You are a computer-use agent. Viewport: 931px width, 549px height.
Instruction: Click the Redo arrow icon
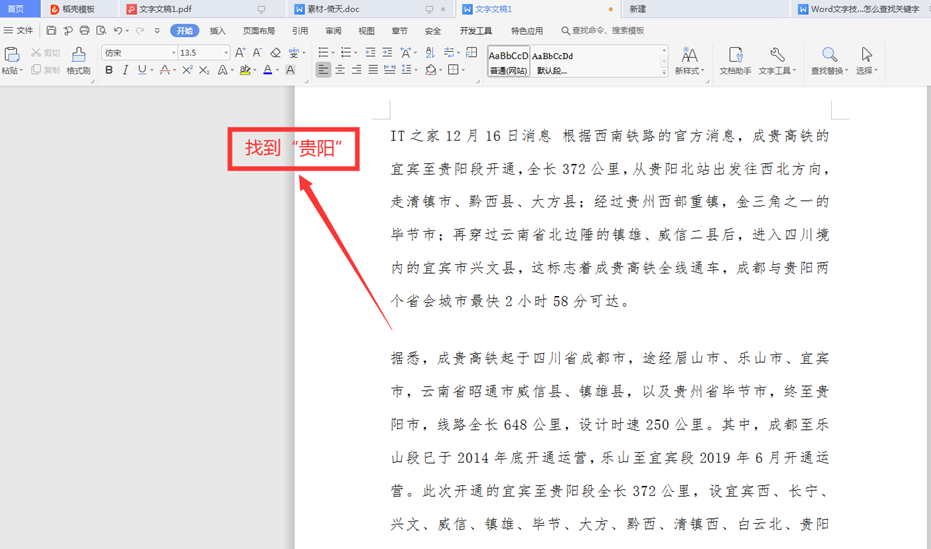pyautogui.click(x=140, y=30)
